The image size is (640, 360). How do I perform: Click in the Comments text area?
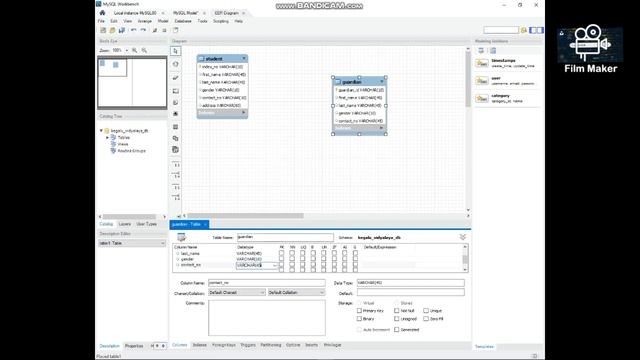pos(267,318)
